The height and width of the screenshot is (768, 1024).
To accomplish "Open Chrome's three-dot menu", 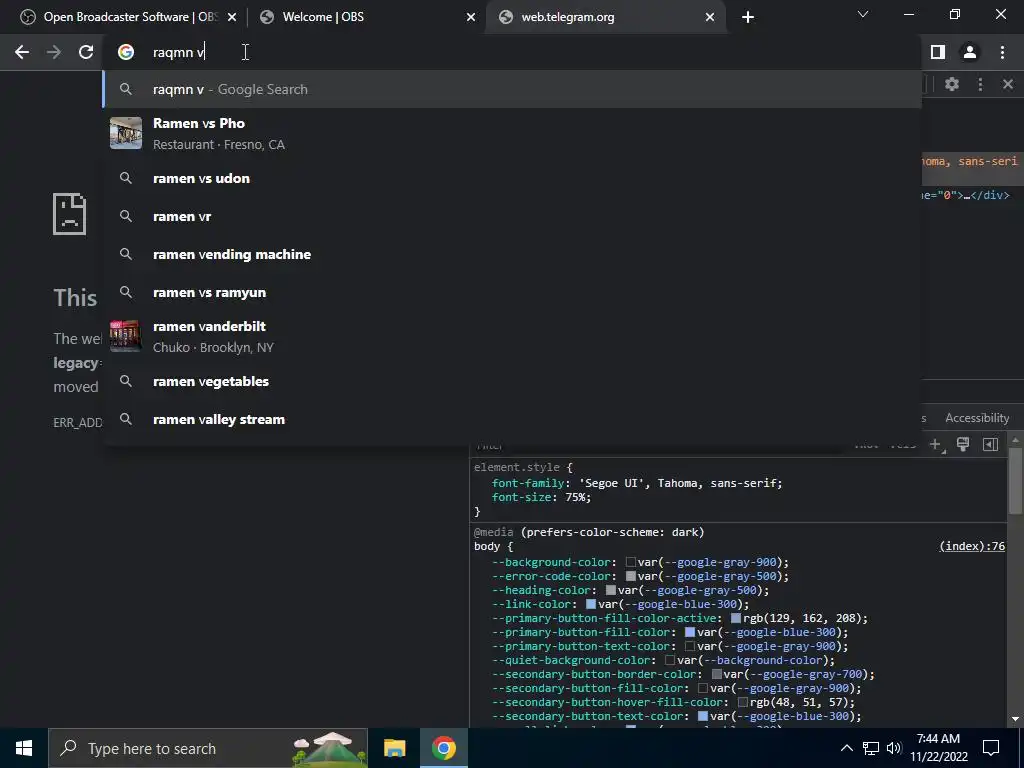I will click(x=1002, y=52).
